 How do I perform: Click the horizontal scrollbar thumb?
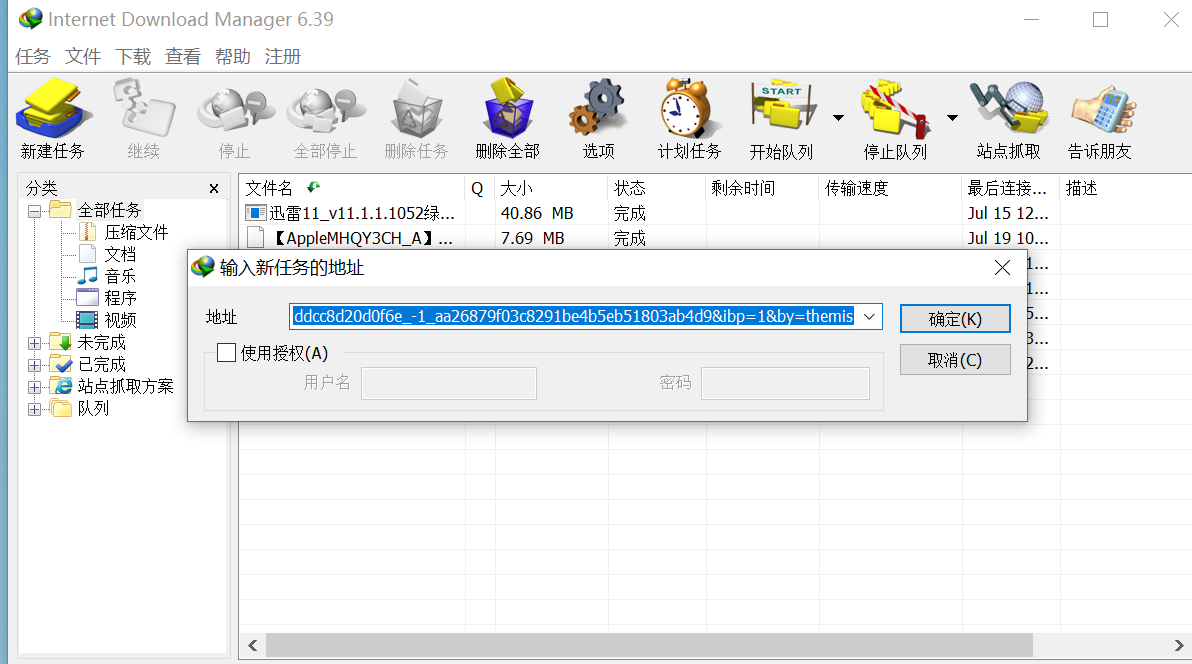click(x=649, y=646)
